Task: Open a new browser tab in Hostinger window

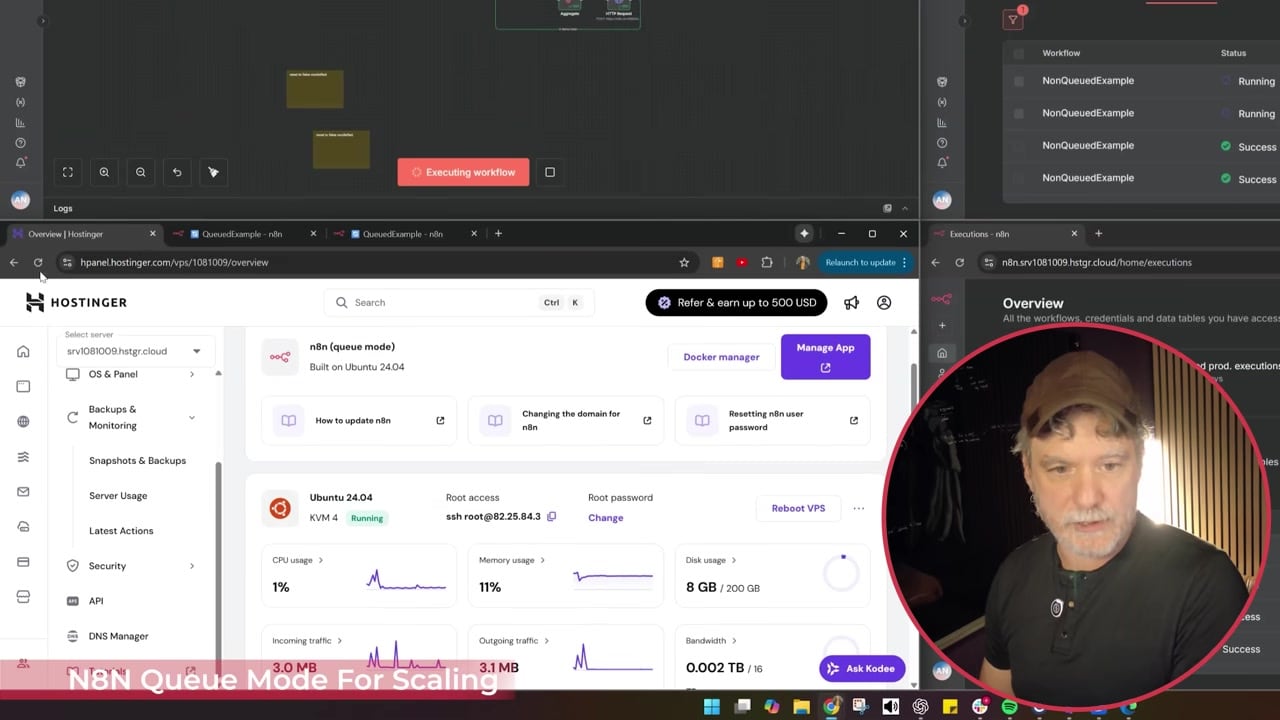Action: [498, 234]
